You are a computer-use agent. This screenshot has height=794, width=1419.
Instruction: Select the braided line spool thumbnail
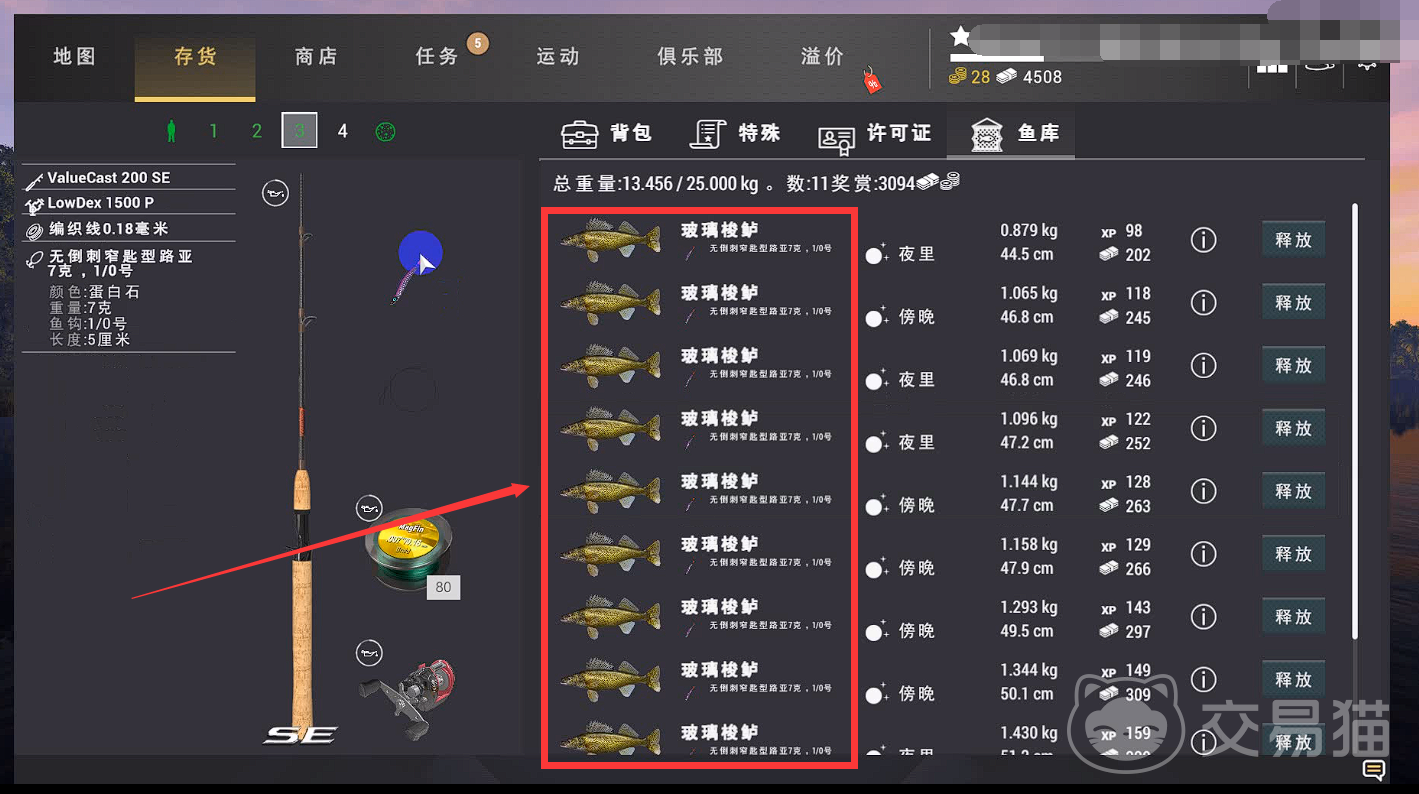click(408, 547)
